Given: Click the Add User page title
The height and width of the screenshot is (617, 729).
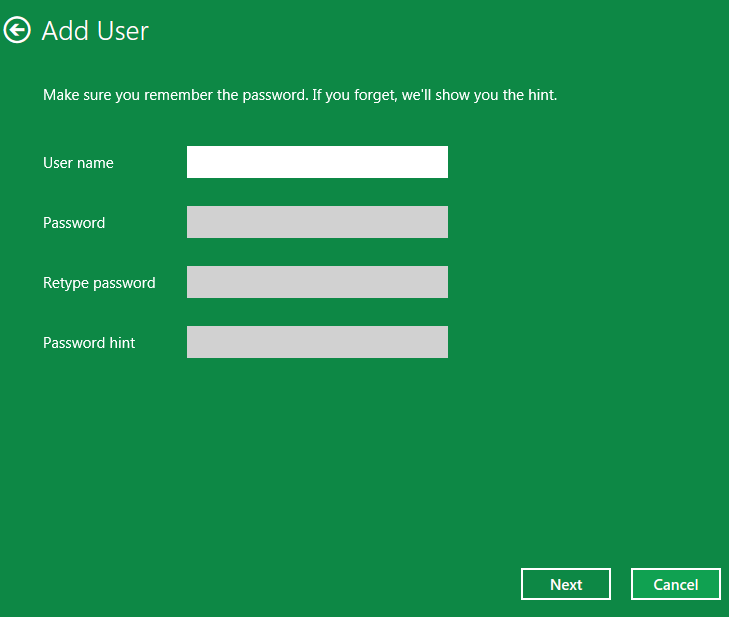Looking at the screenshot, I should click(95, 31).
